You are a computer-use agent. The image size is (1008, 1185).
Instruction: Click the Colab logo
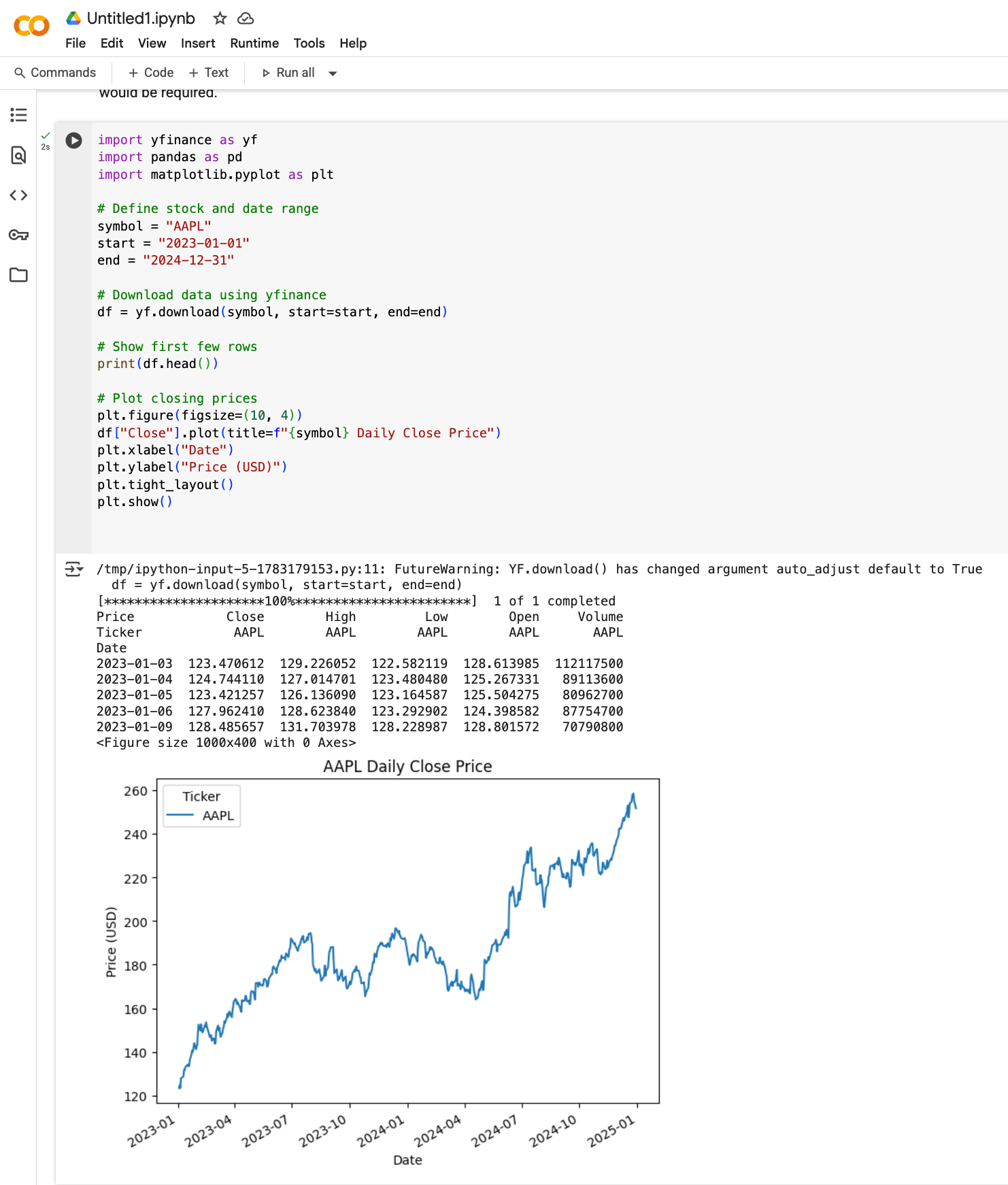[x=31, y=26]
